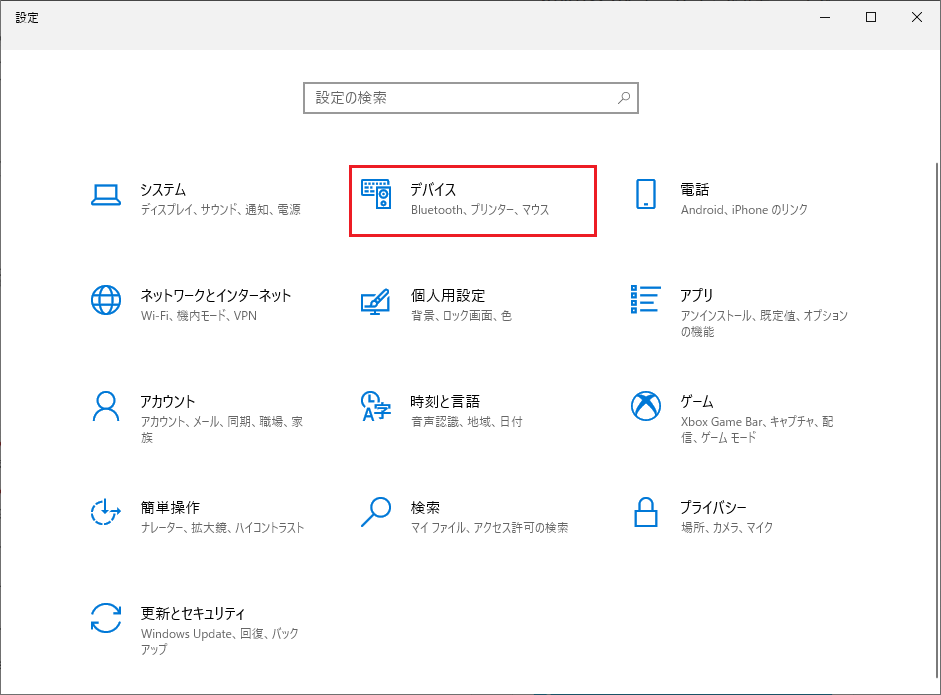Click "Android、iPhone のリンク" description
This screenshot has width=941, height=695.
click(x=744, y=209)
